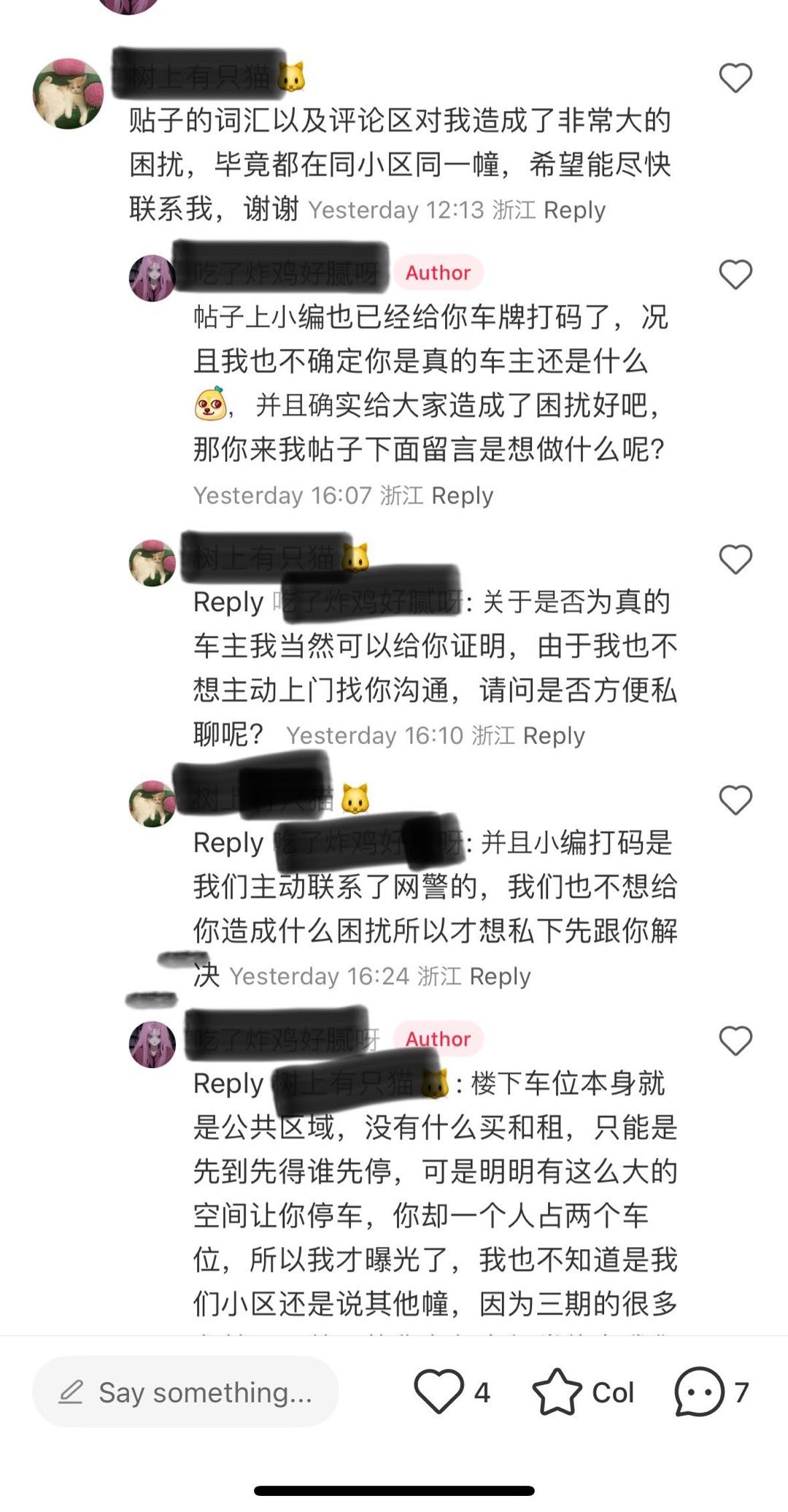This screenshot has height=1512, width=788.
Task: Tap the first Author badge label
Action: [439, 273]
